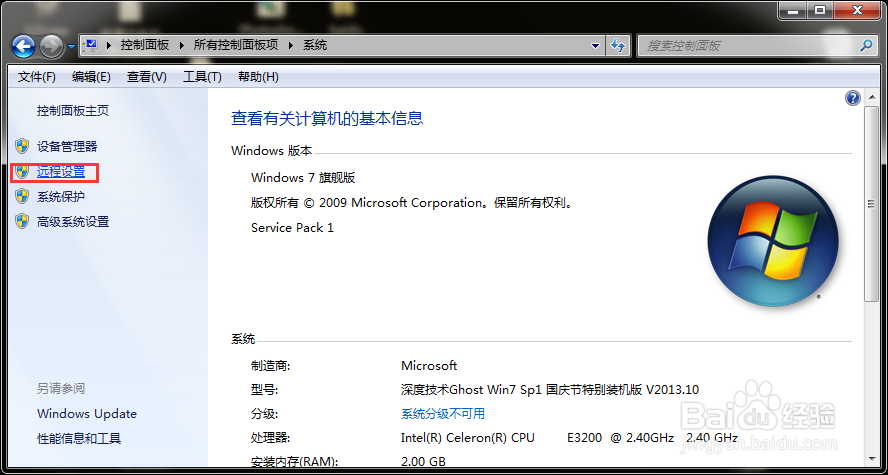Expand arrow after 所有控制面板项 breadcrumb
Screen dimensions: 888x475
pos(291,45)
